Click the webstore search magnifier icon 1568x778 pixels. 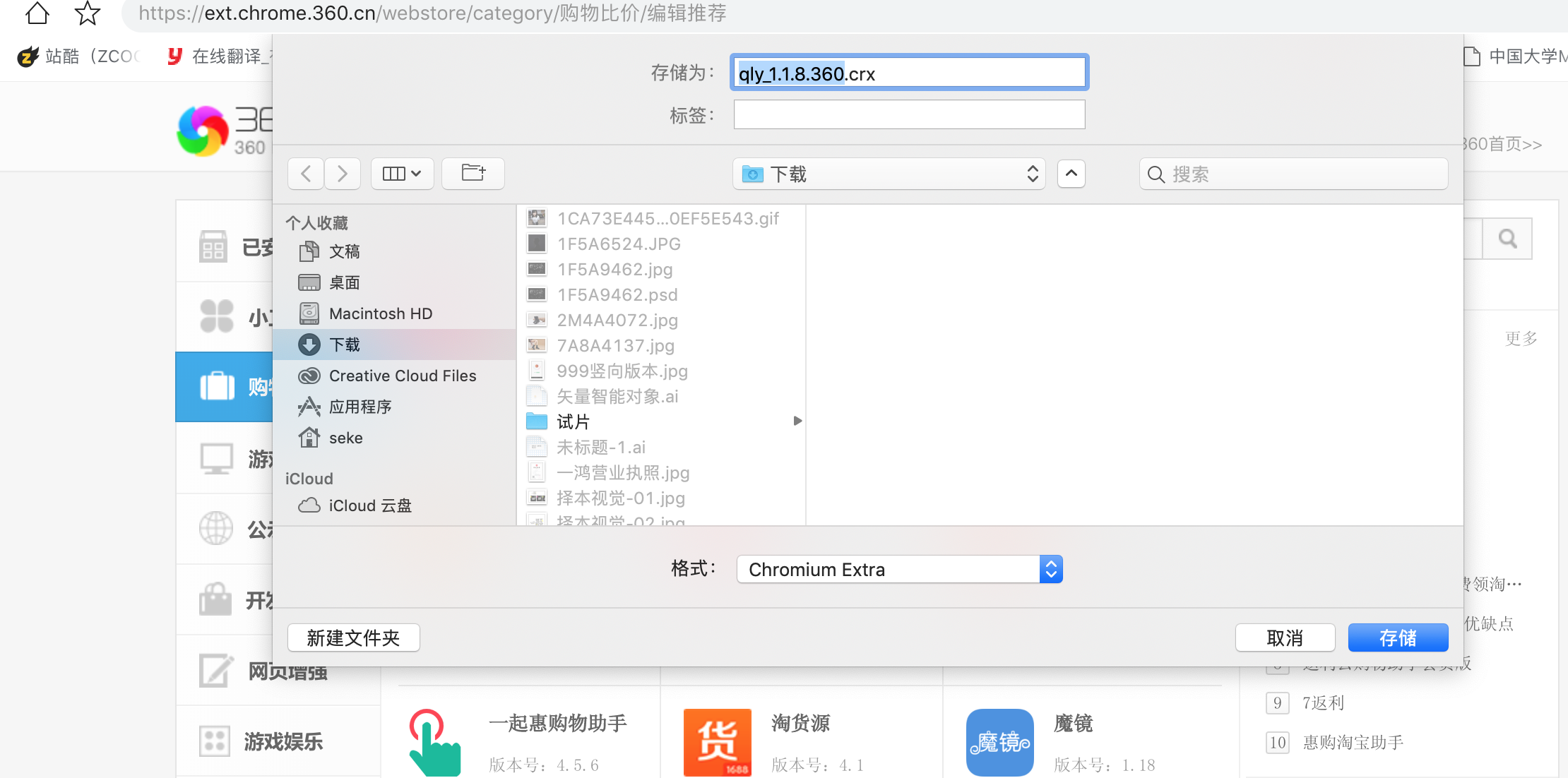(1508, 239)
